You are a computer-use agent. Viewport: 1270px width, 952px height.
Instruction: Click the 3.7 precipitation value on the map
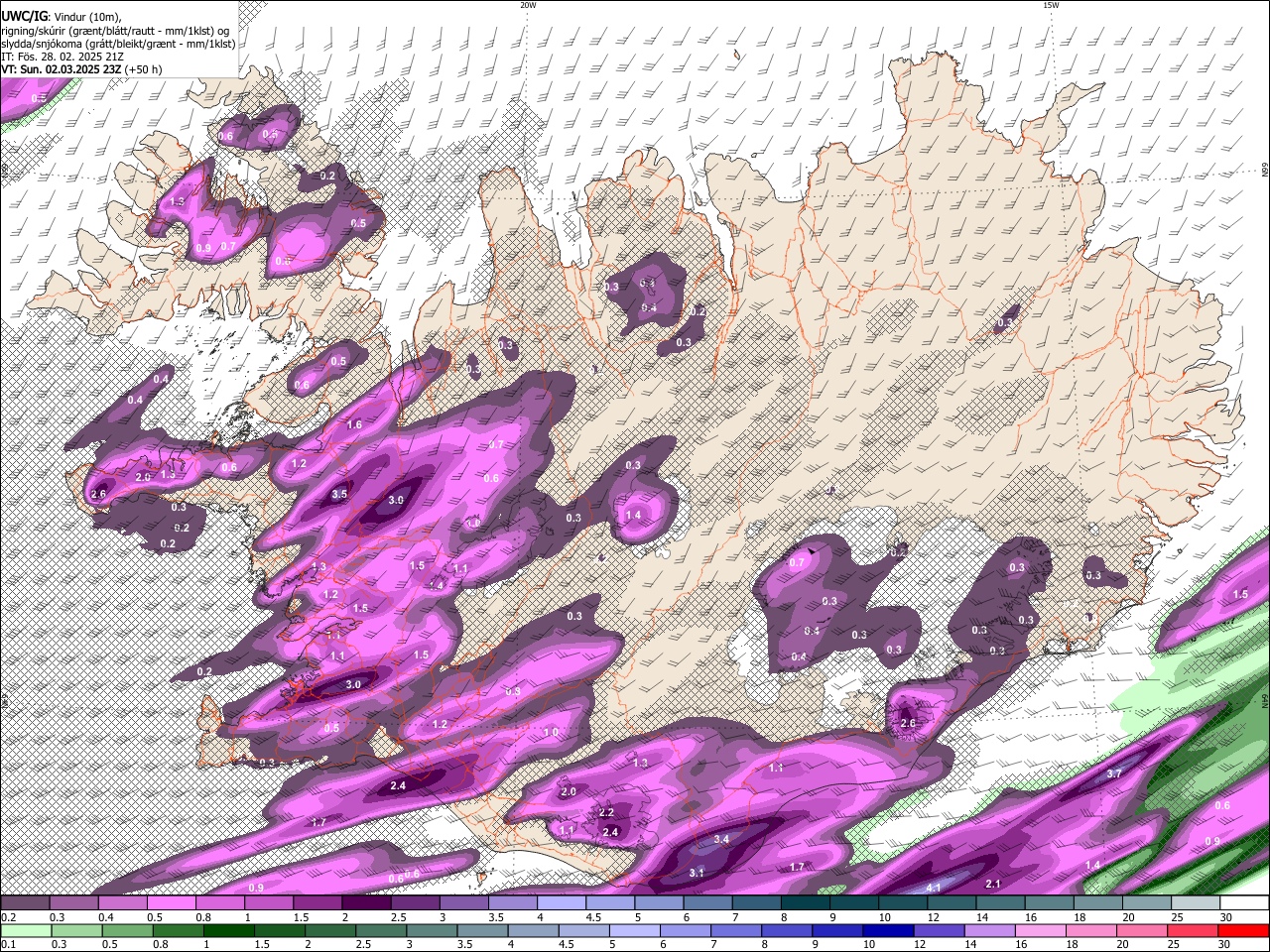[x=1113, y=773]
